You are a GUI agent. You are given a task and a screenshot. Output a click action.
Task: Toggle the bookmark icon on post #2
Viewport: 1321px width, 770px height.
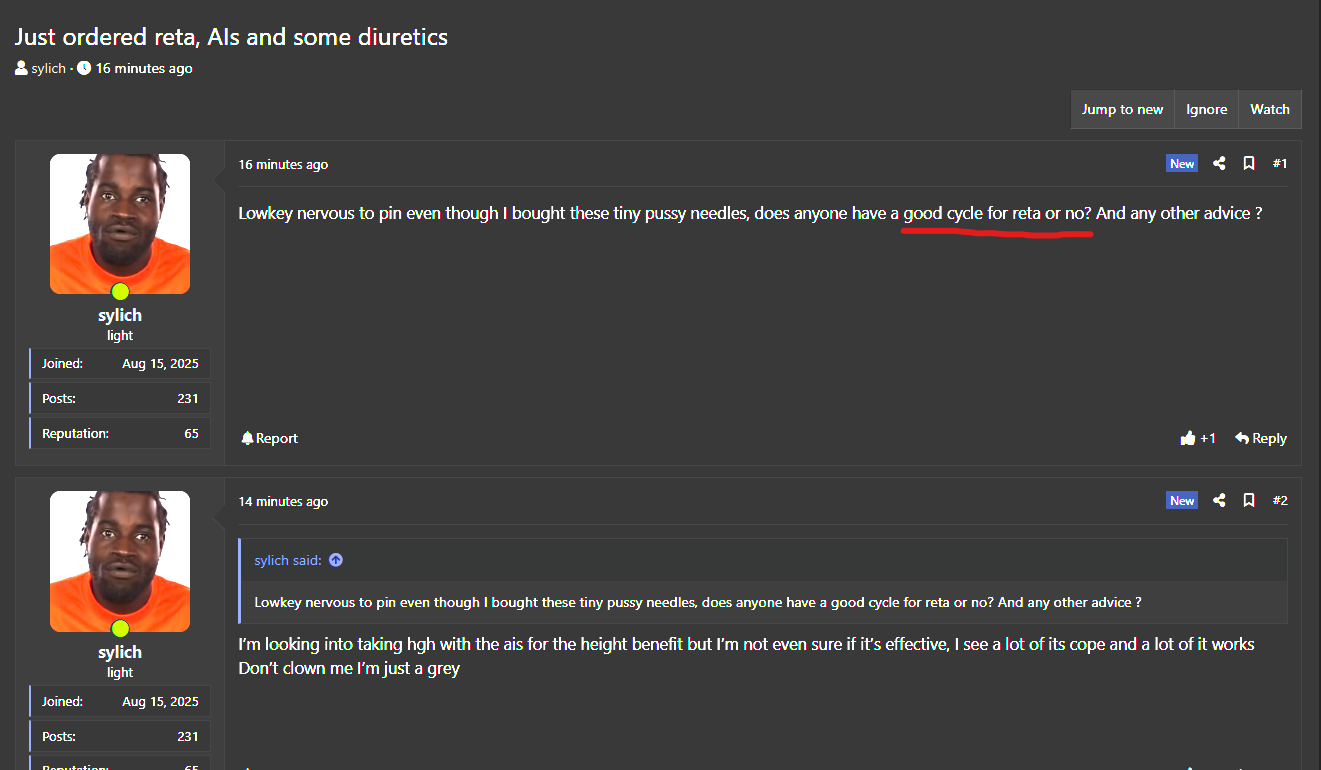(x=1249, y=500)
